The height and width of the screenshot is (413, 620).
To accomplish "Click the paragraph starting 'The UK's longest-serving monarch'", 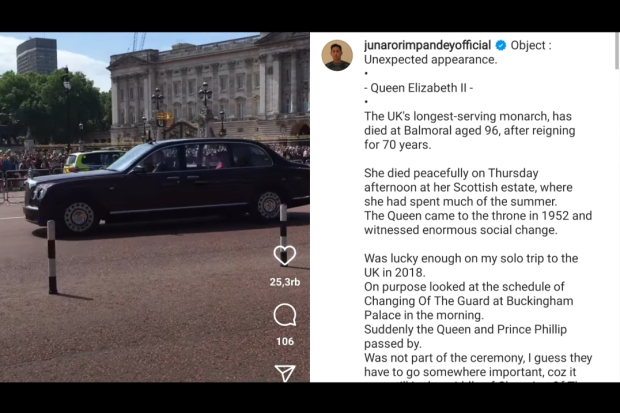I will click(x=469, y=131).
